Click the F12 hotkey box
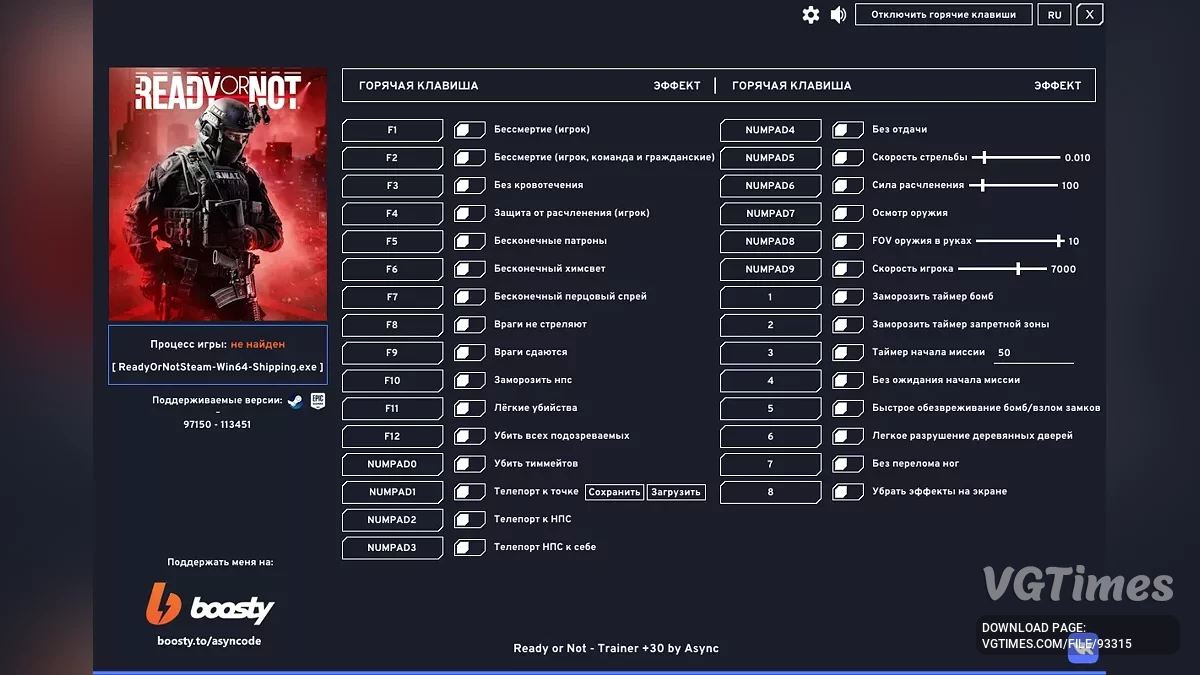 coord(392,436)
